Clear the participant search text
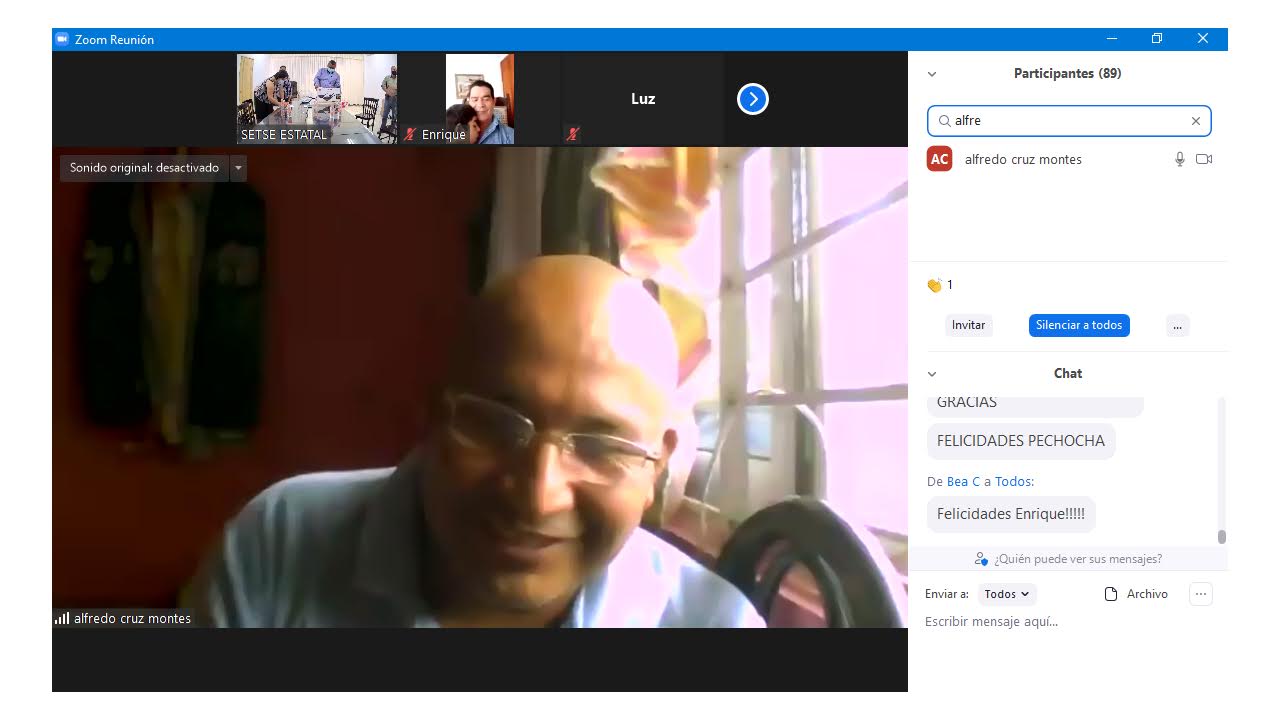The height and width of the screenshot is (720, 1280). point(1195,121)
